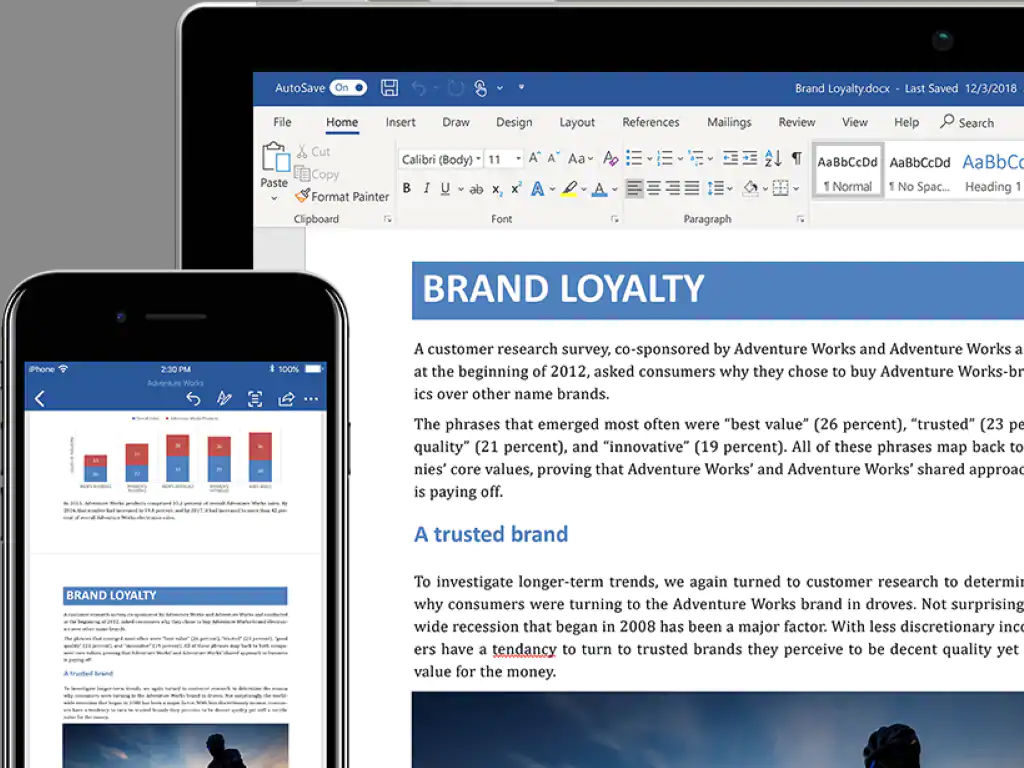Click the Sort A-Z icon

(x=773, y=158)
